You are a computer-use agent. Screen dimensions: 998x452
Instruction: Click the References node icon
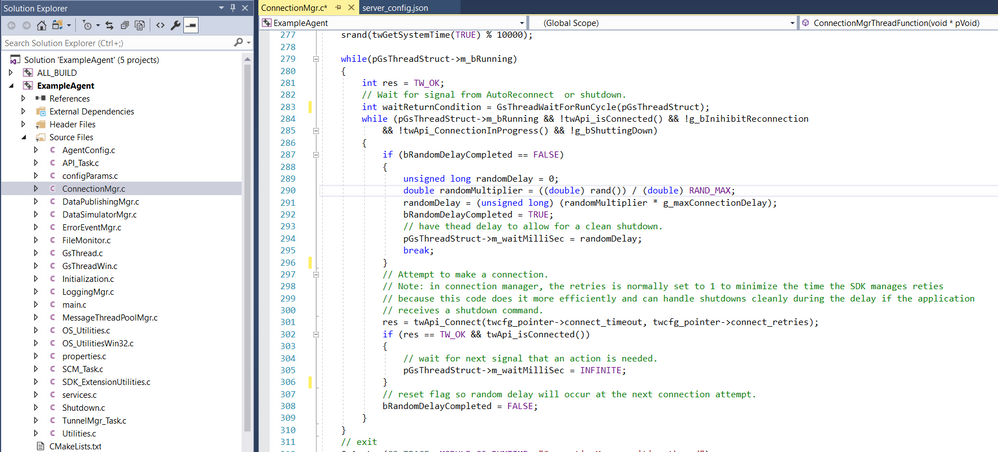[40, 99]
